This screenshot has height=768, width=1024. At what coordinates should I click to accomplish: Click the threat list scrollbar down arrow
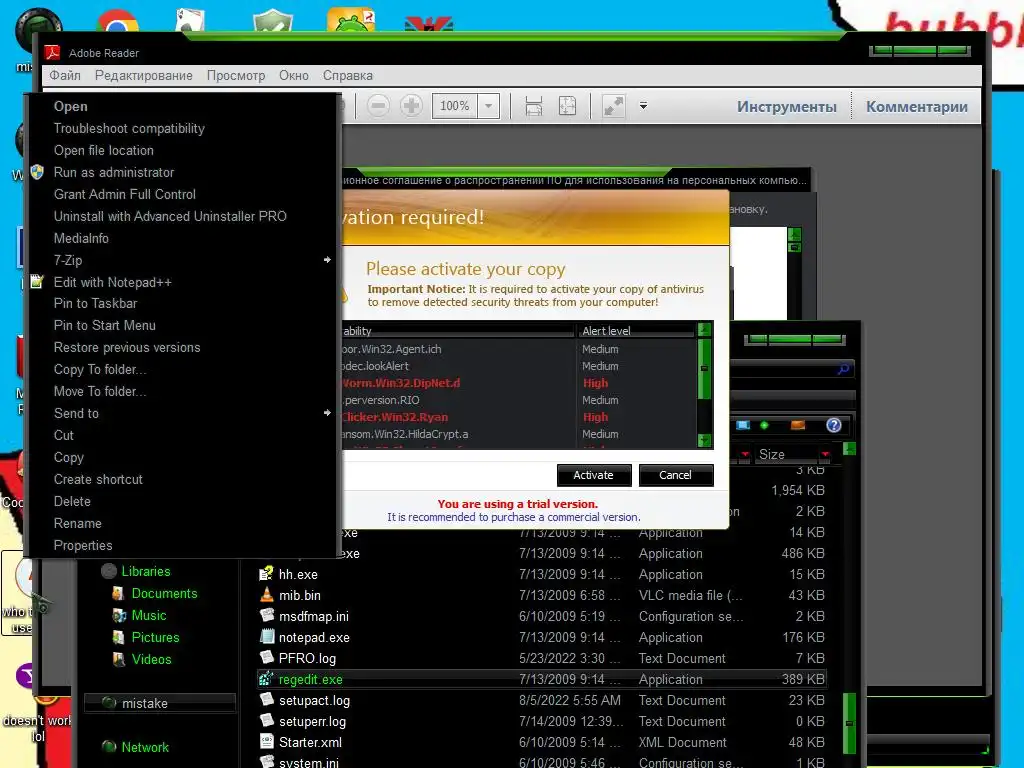pyautogui.click(x=704, y=441)
